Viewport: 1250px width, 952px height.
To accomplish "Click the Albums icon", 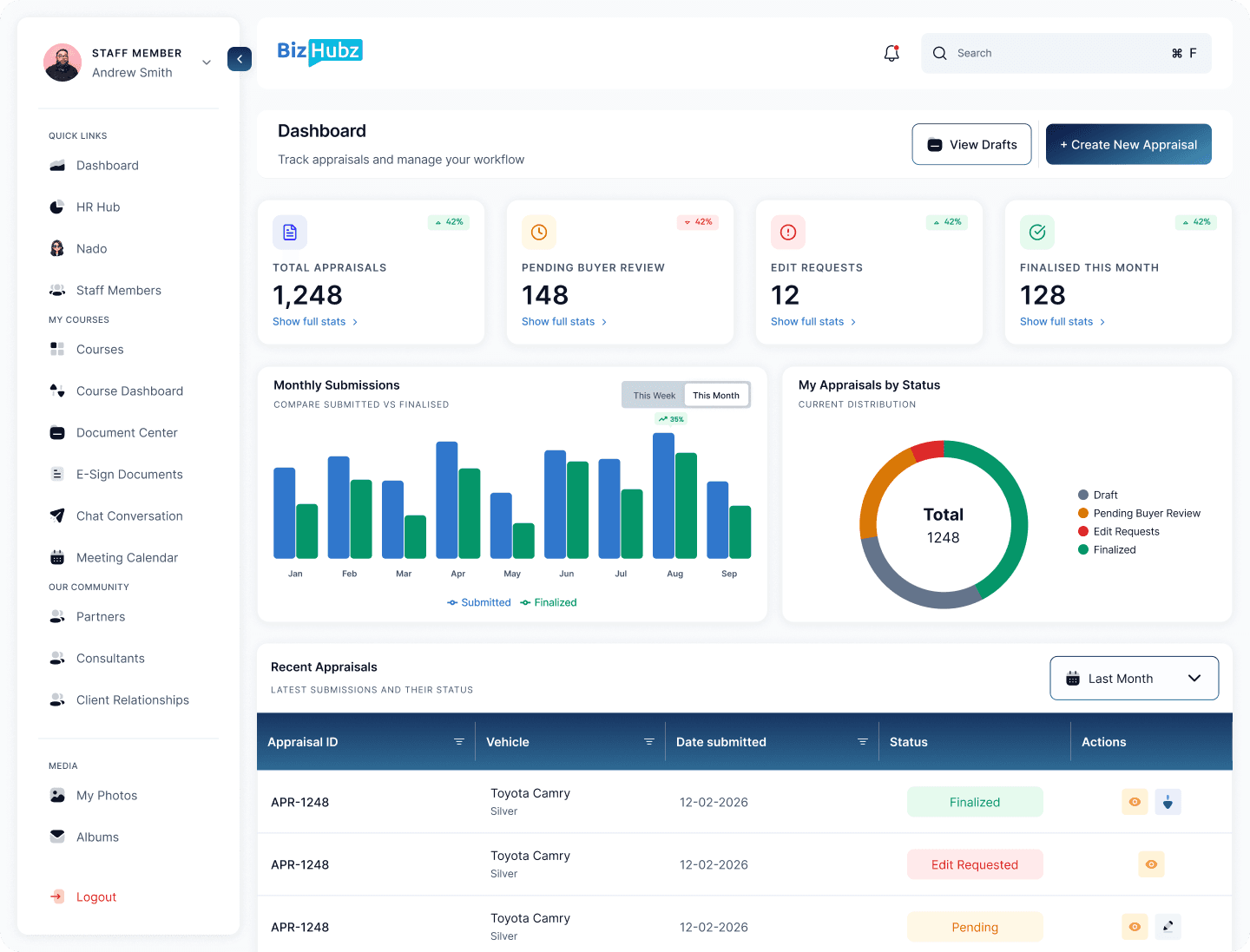I will click(x=57, y=837).
